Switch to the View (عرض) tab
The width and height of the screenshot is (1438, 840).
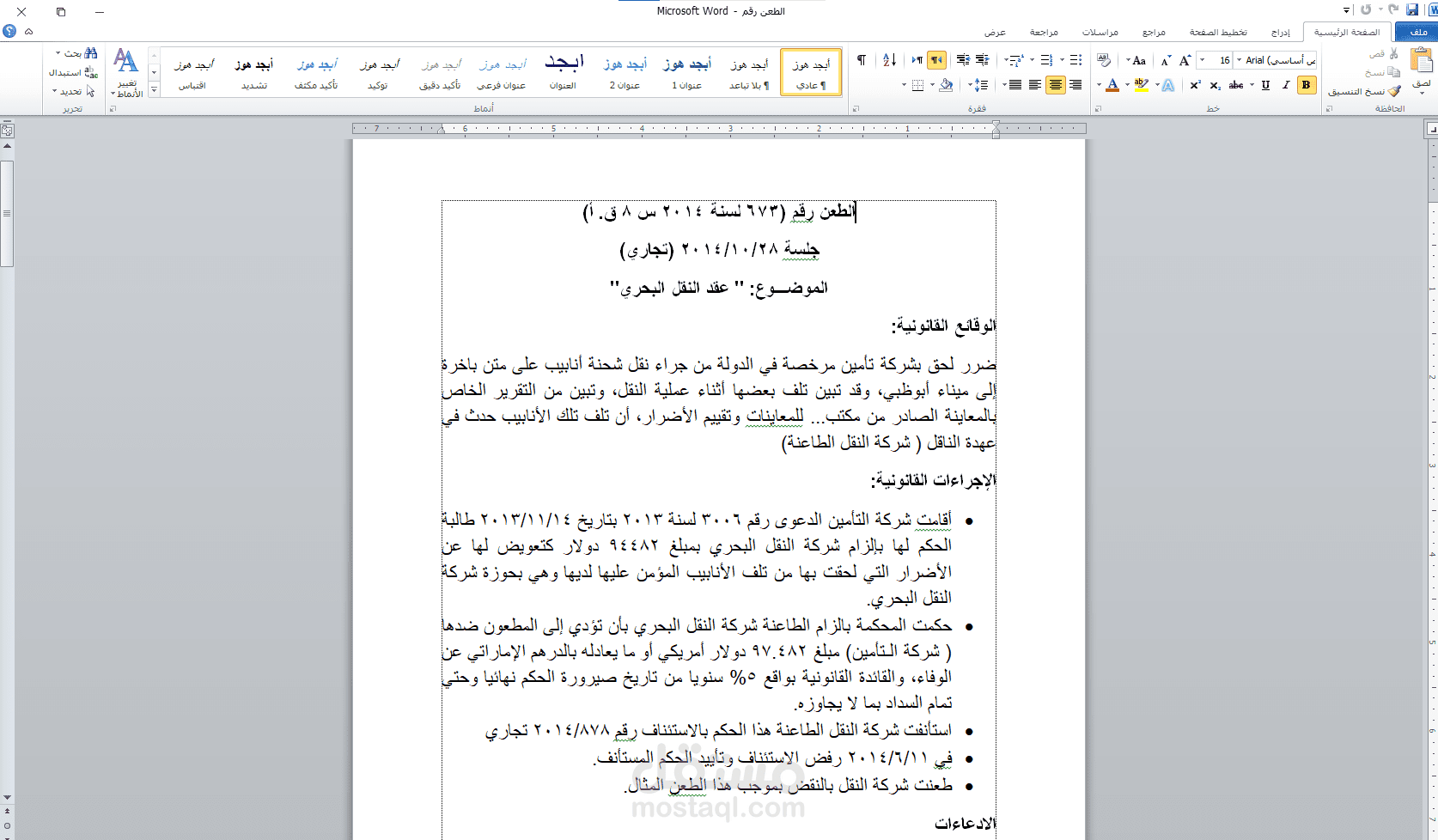(x=995, y=32)
